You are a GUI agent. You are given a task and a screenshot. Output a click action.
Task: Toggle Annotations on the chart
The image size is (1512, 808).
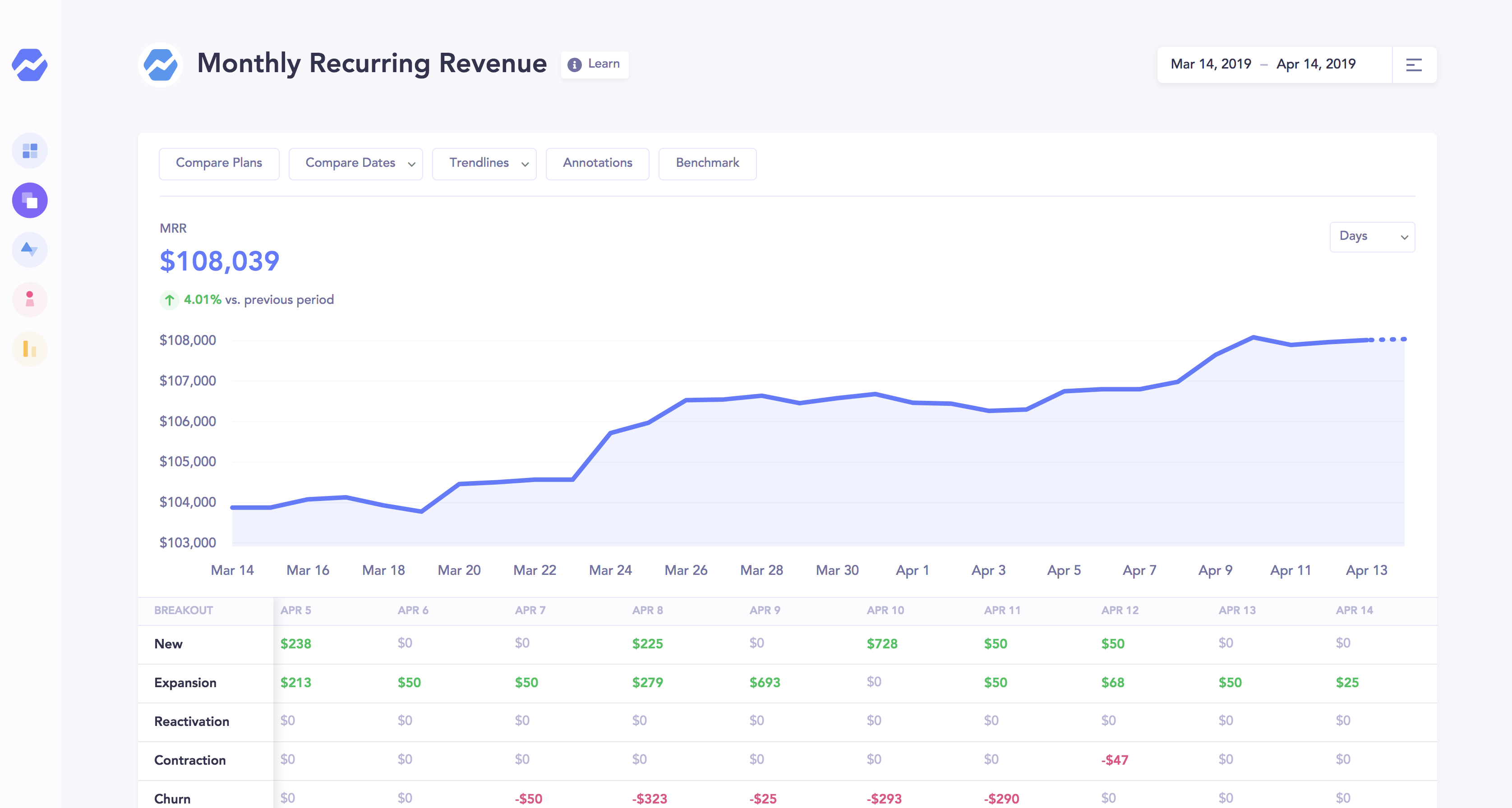(597, 163)
